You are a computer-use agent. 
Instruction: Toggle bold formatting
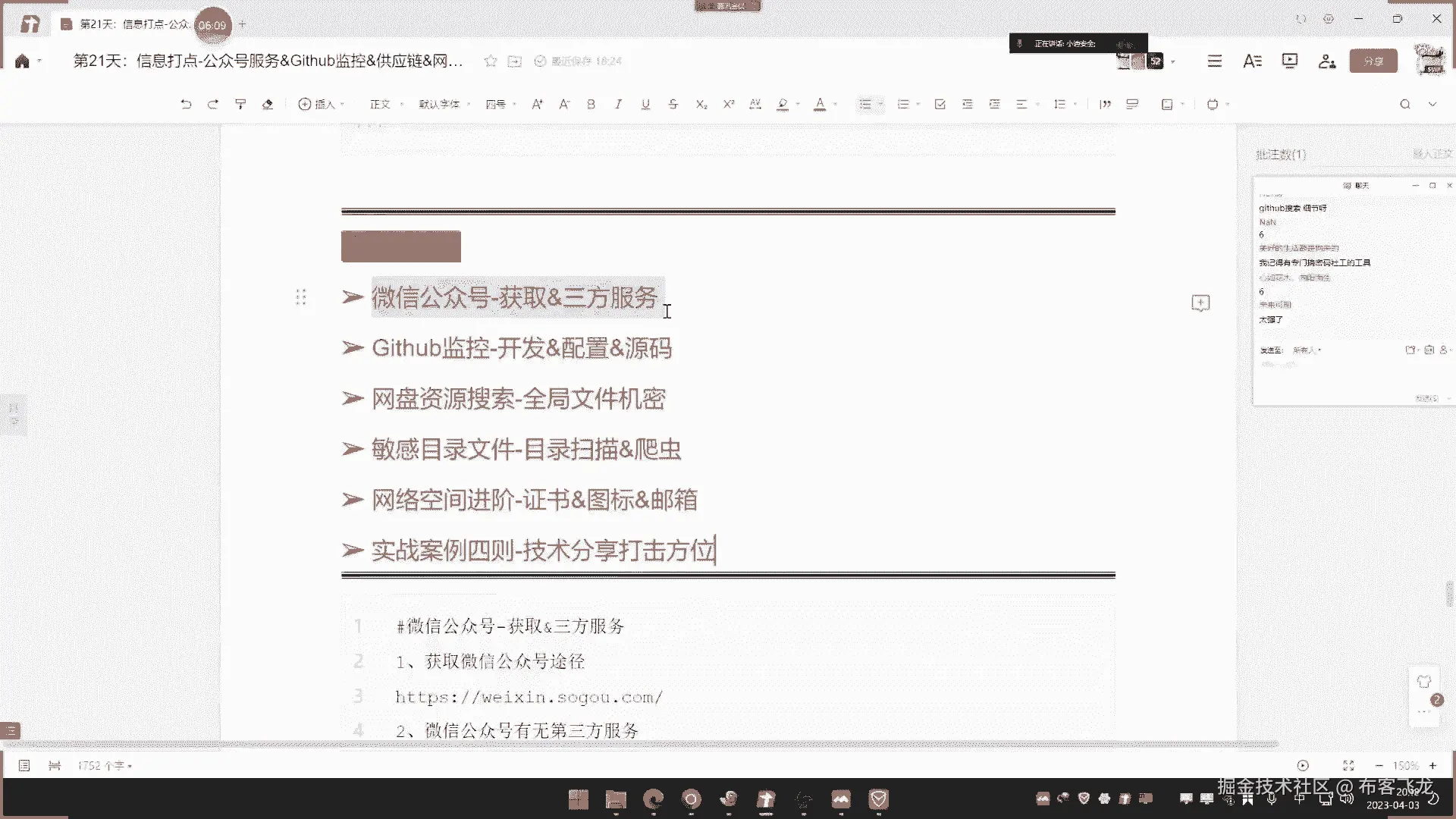pyautogui.click(x=591, y=105)
